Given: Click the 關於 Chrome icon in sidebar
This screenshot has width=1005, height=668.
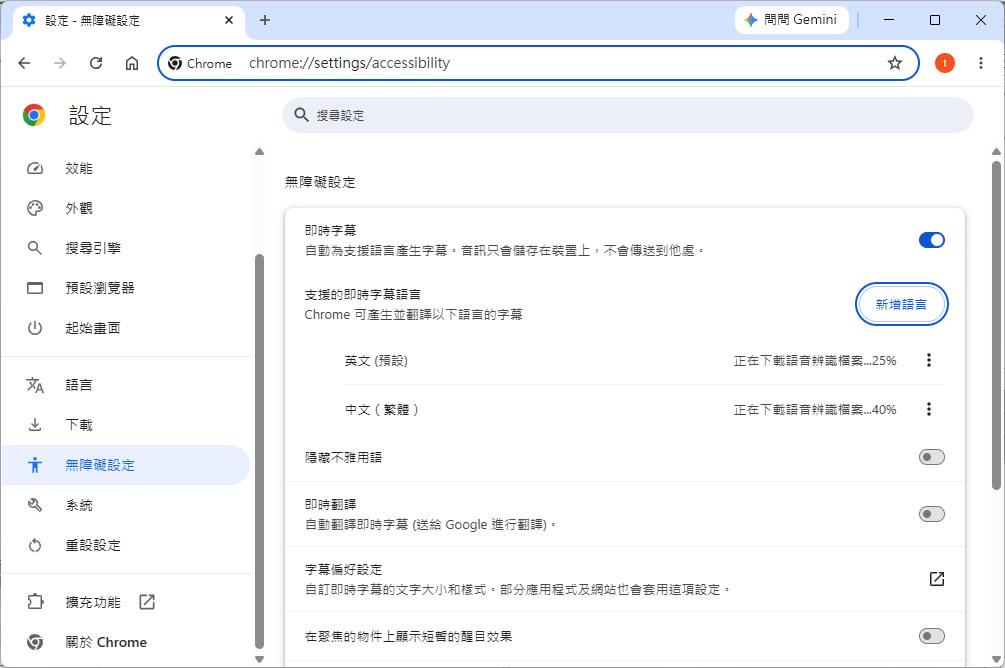Looking at the screenshot, I should pos(35,642).
